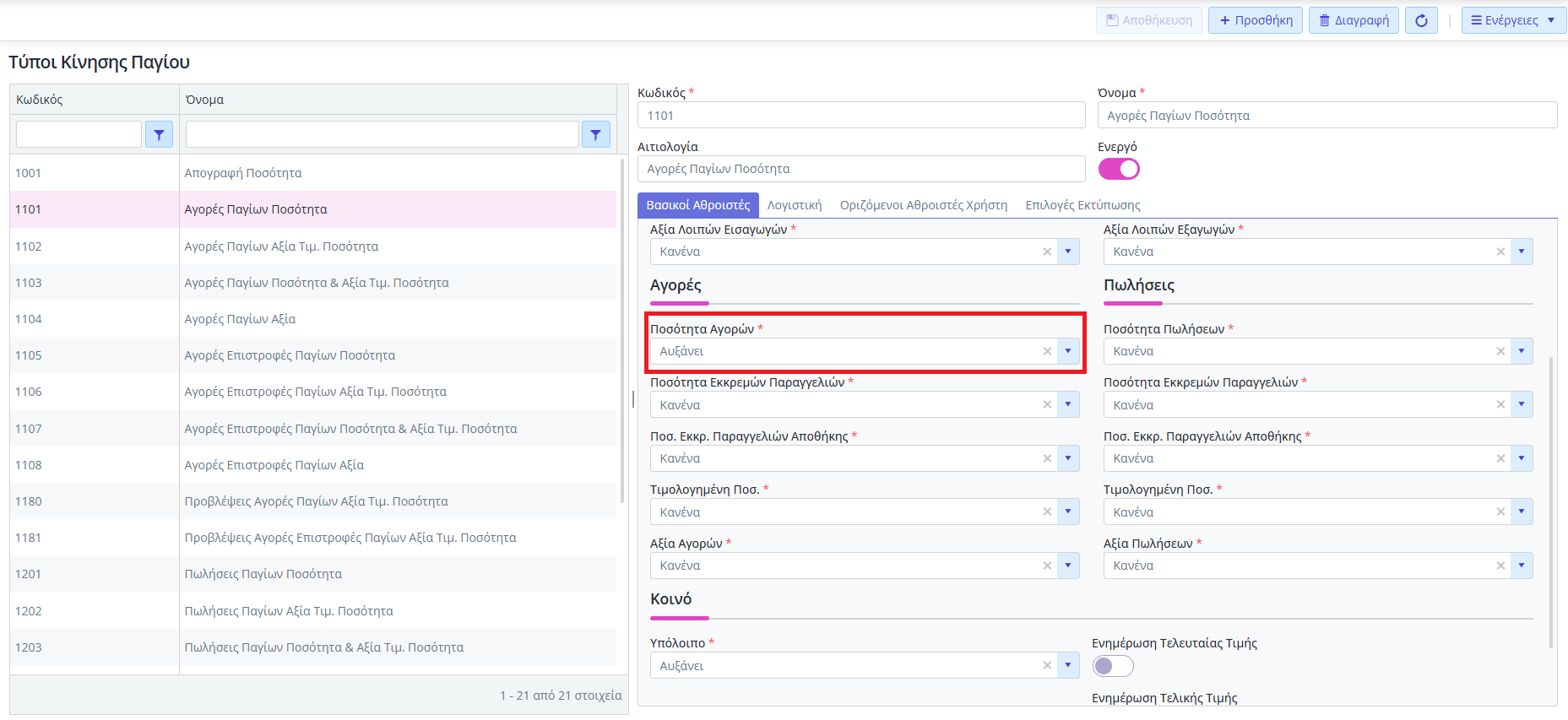Screen dimensions: 1568x720
Task: Open the Επιλογές Εκτύπωσης tab
Action: coord(1082,205)
